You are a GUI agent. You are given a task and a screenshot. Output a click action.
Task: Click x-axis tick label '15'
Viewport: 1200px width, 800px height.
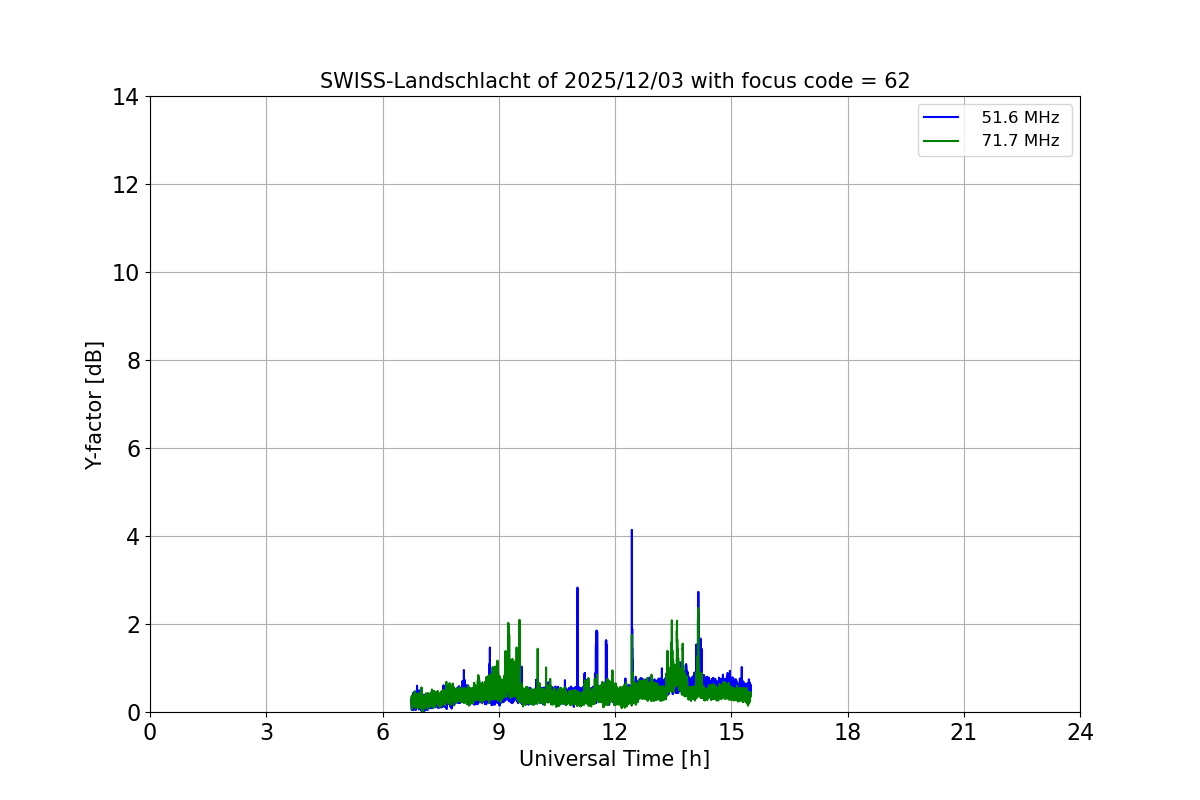pyautogui.click(x=731, y=732)
